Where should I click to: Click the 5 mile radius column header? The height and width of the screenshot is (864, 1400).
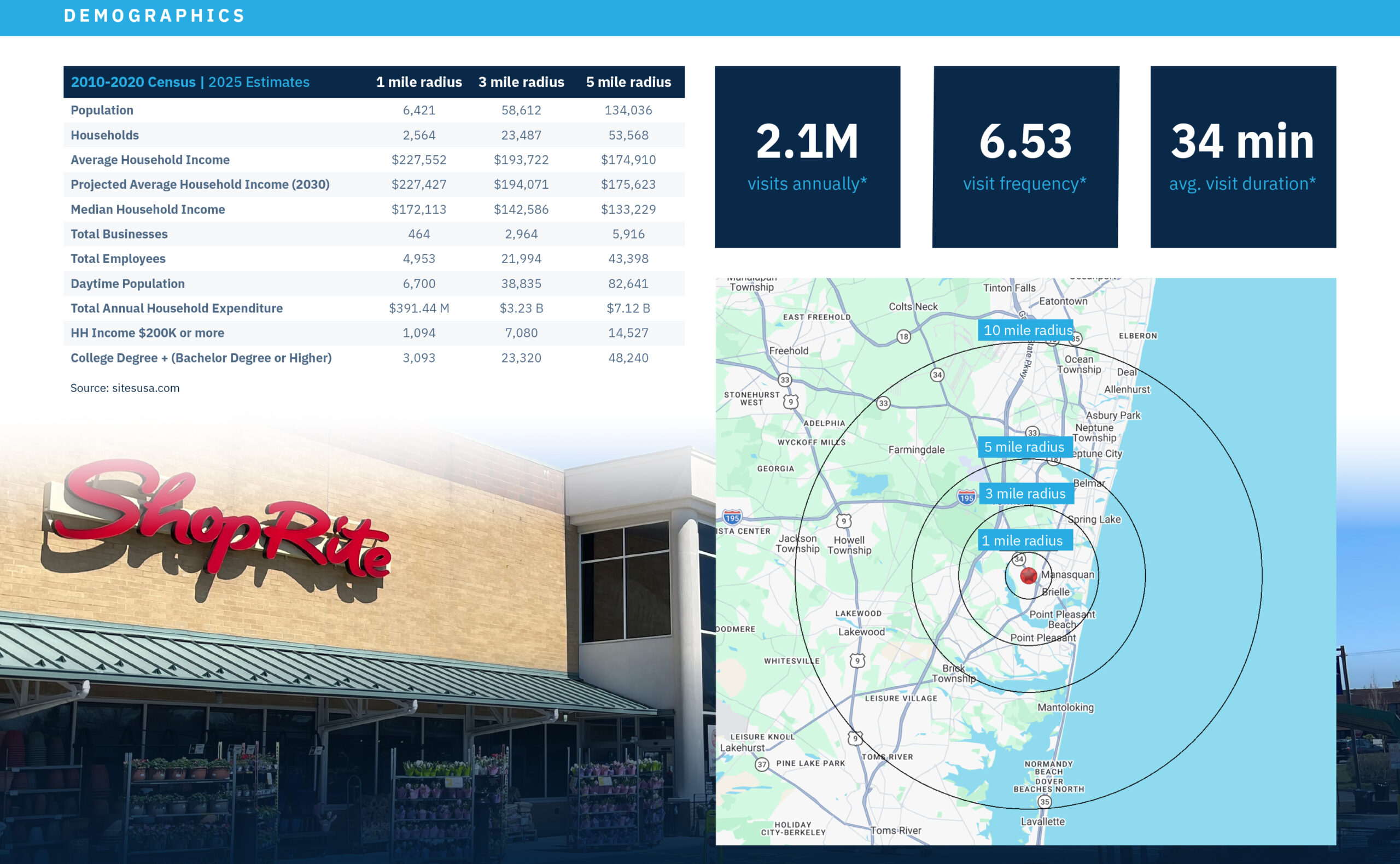point(628,82)
